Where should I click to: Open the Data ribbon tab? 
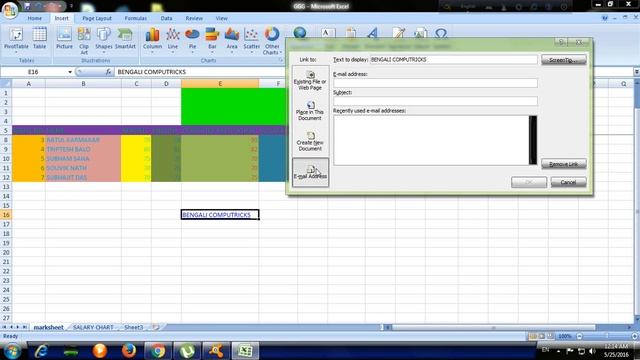(166, 18)
